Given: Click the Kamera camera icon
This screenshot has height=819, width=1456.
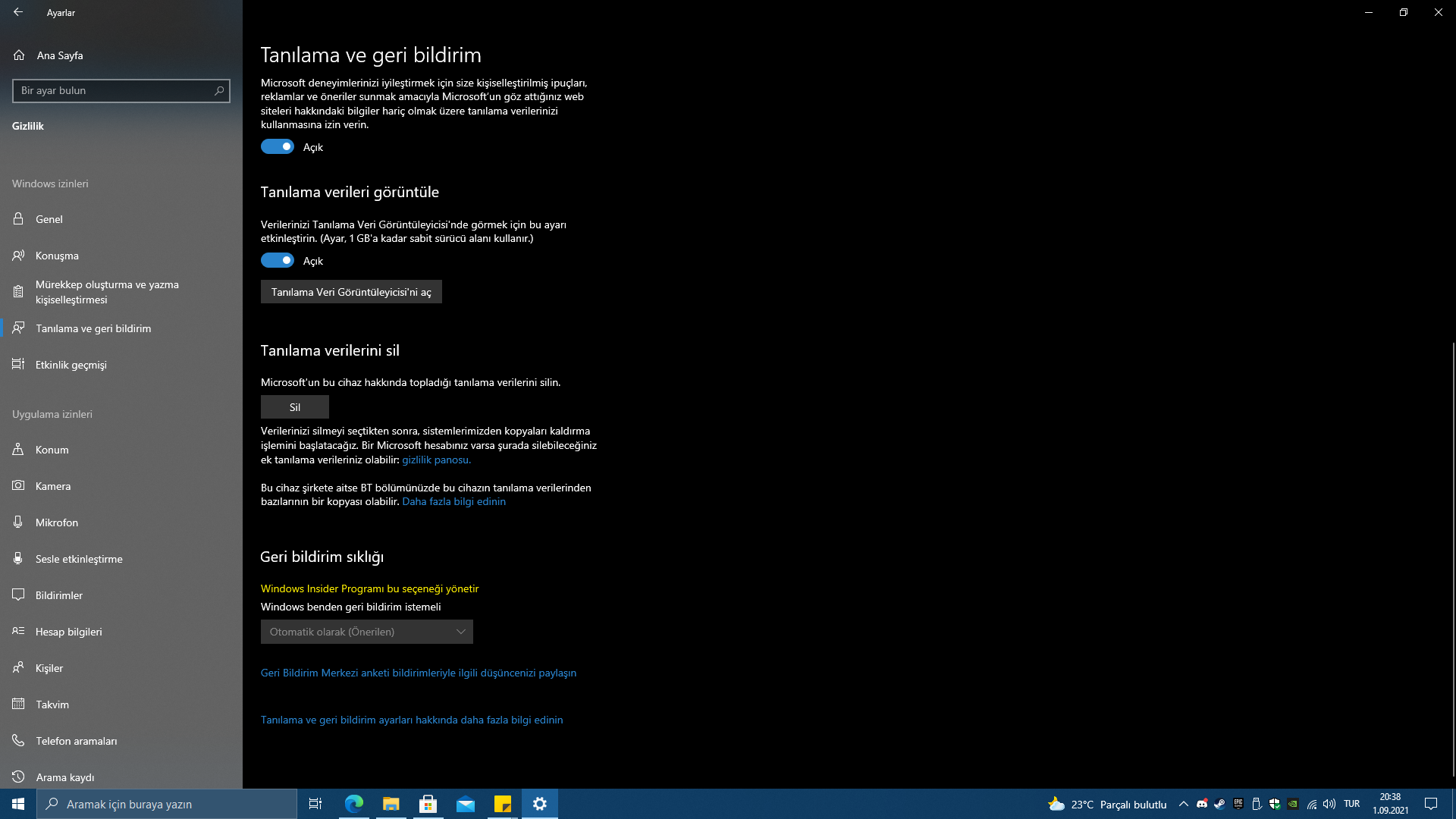Looking at the screenshot, I should [18, 486].
